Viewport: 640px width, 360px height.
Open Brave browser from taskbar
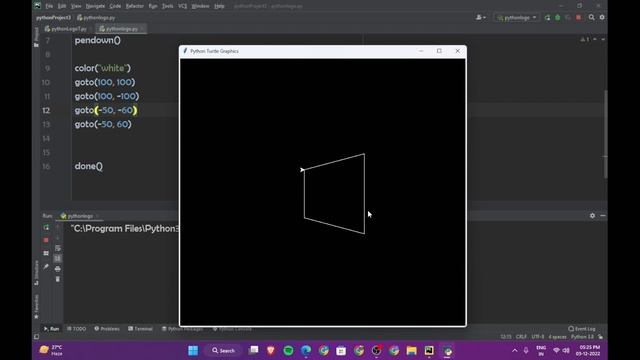[x=271, y=350]
